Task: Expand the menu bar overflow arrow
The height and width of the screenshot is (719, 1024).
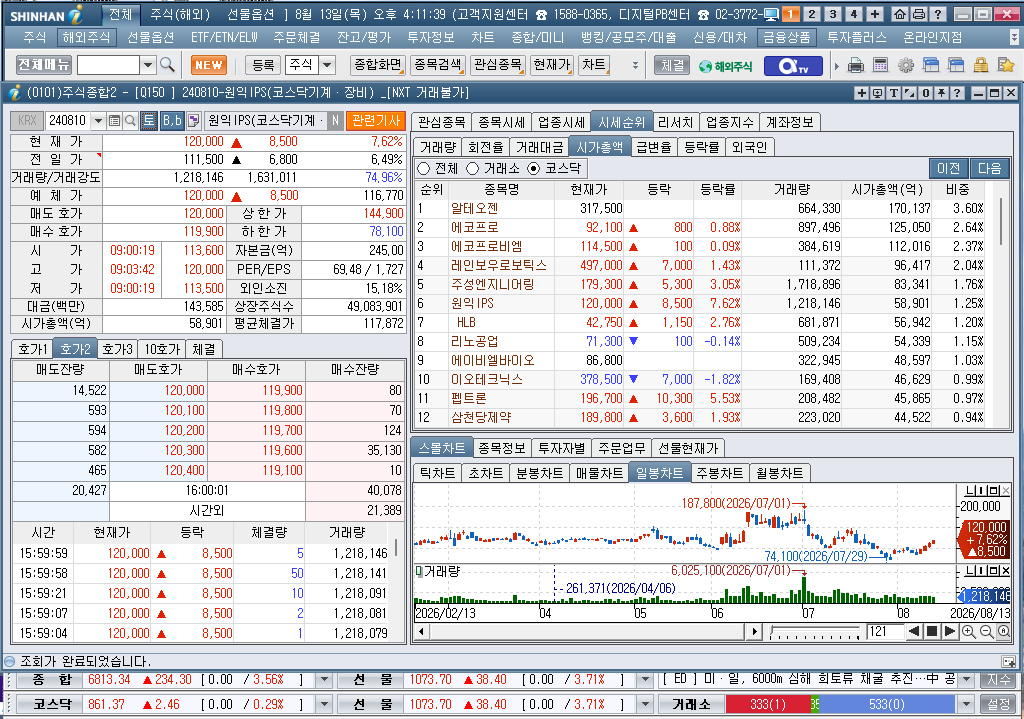Action: tap(1013, 38)
